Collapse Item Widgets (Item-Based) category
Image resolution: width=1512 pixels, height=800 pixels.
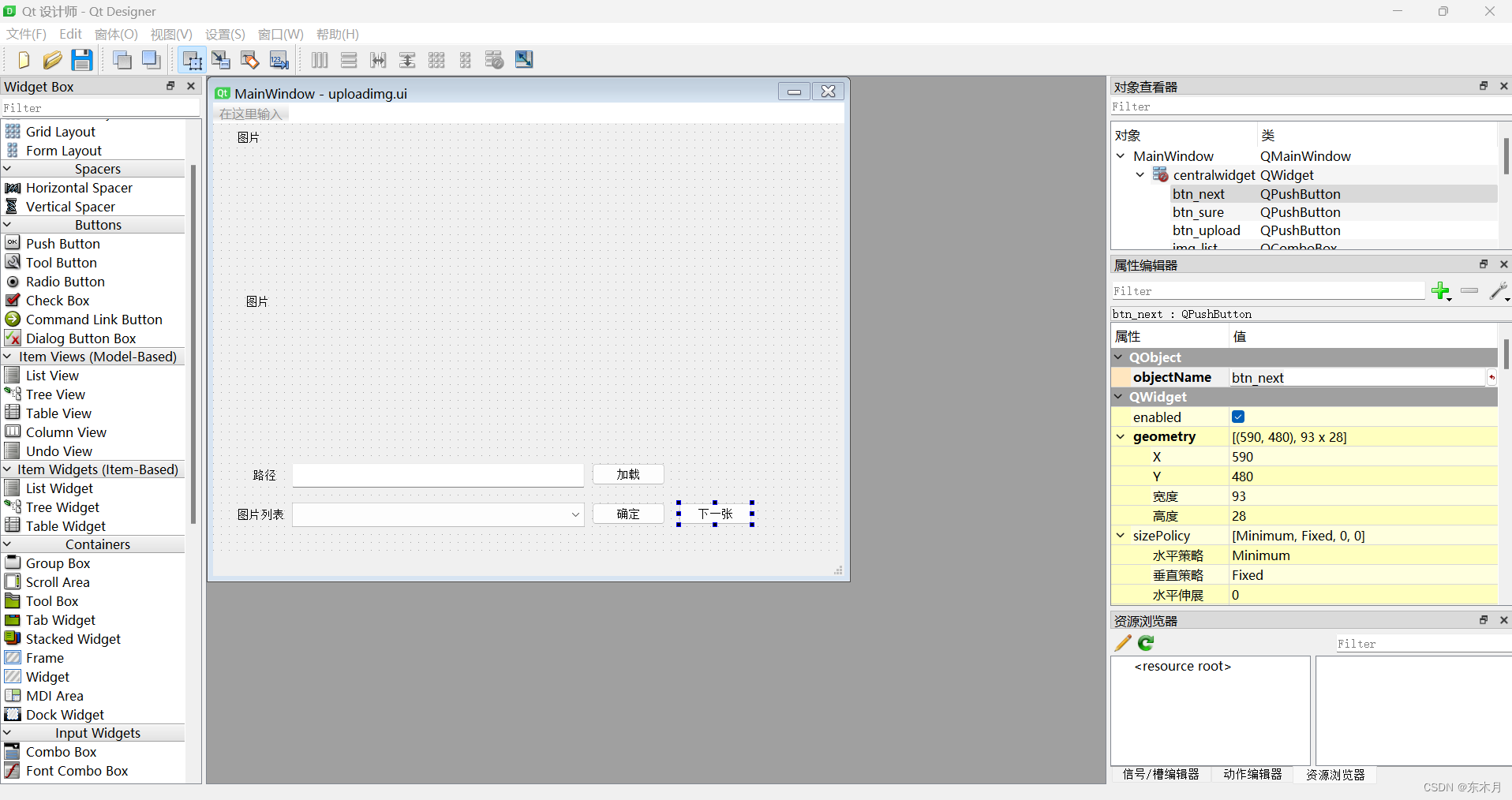7,469
